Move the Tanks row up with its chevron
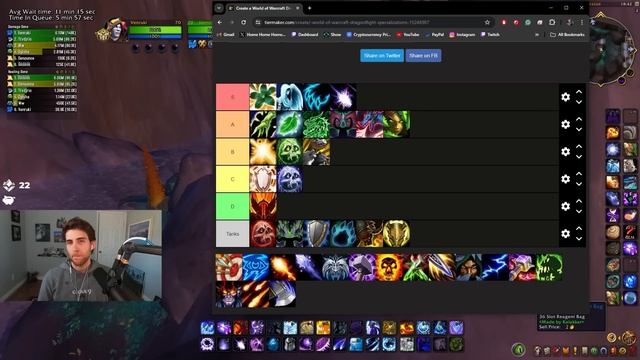 point(579,228)
